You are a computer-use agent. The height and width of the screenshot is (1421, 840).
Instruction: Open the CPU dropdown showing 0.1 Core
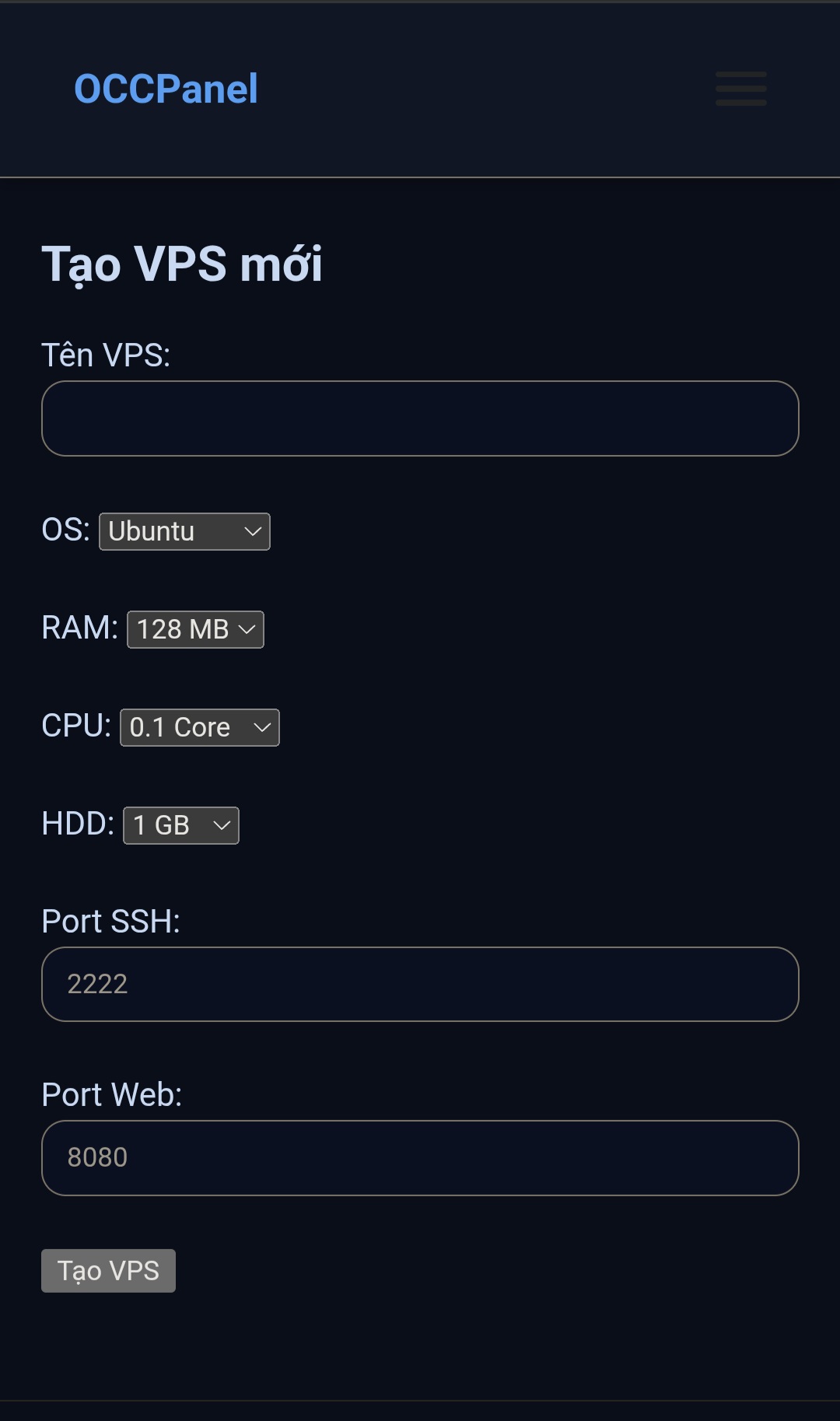click(x=199, y=727)
